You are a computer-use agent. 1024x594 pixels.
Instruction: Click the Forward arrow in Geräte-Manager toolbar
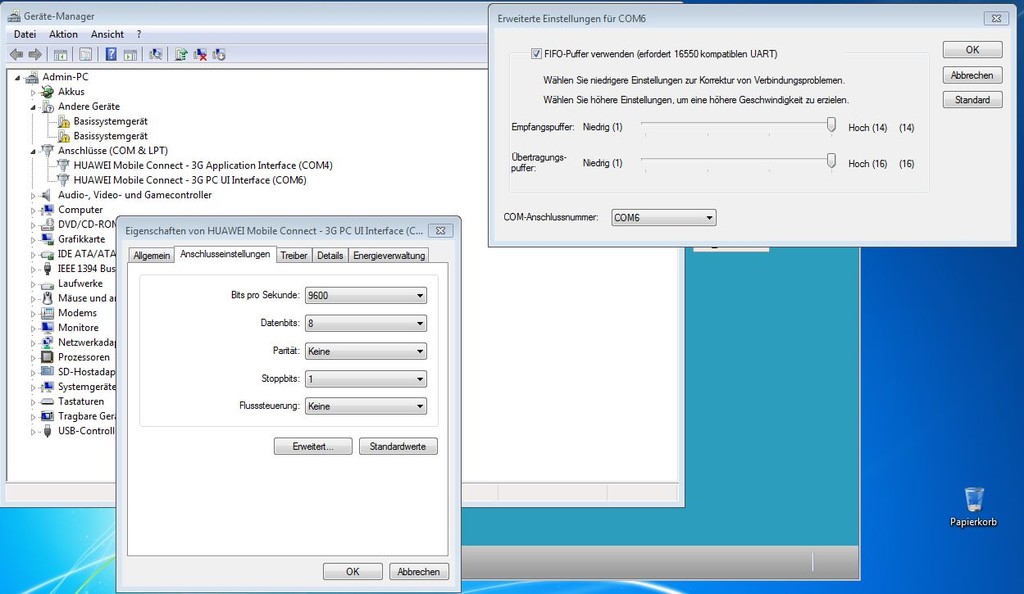tap(35, 55)
